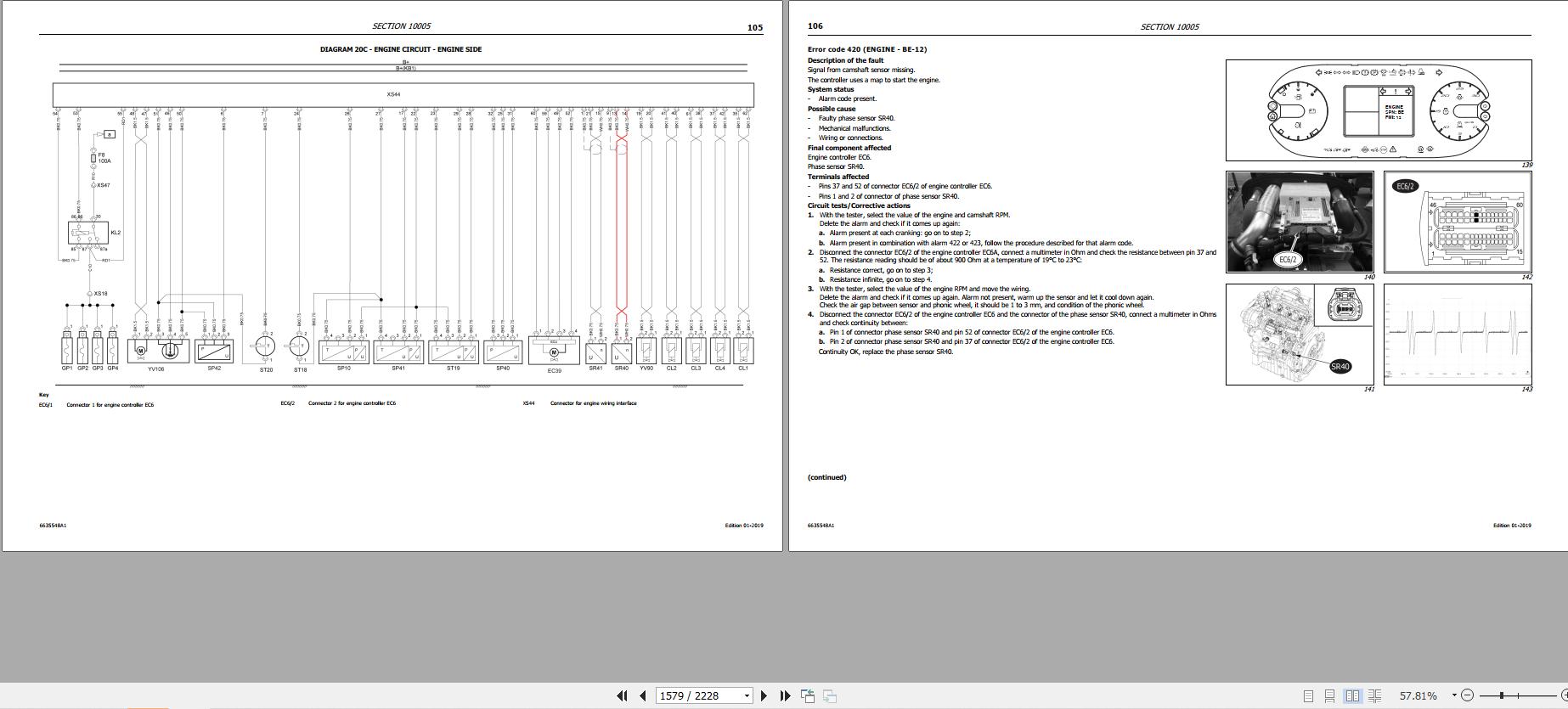Click the next view icon

[829, 695]
